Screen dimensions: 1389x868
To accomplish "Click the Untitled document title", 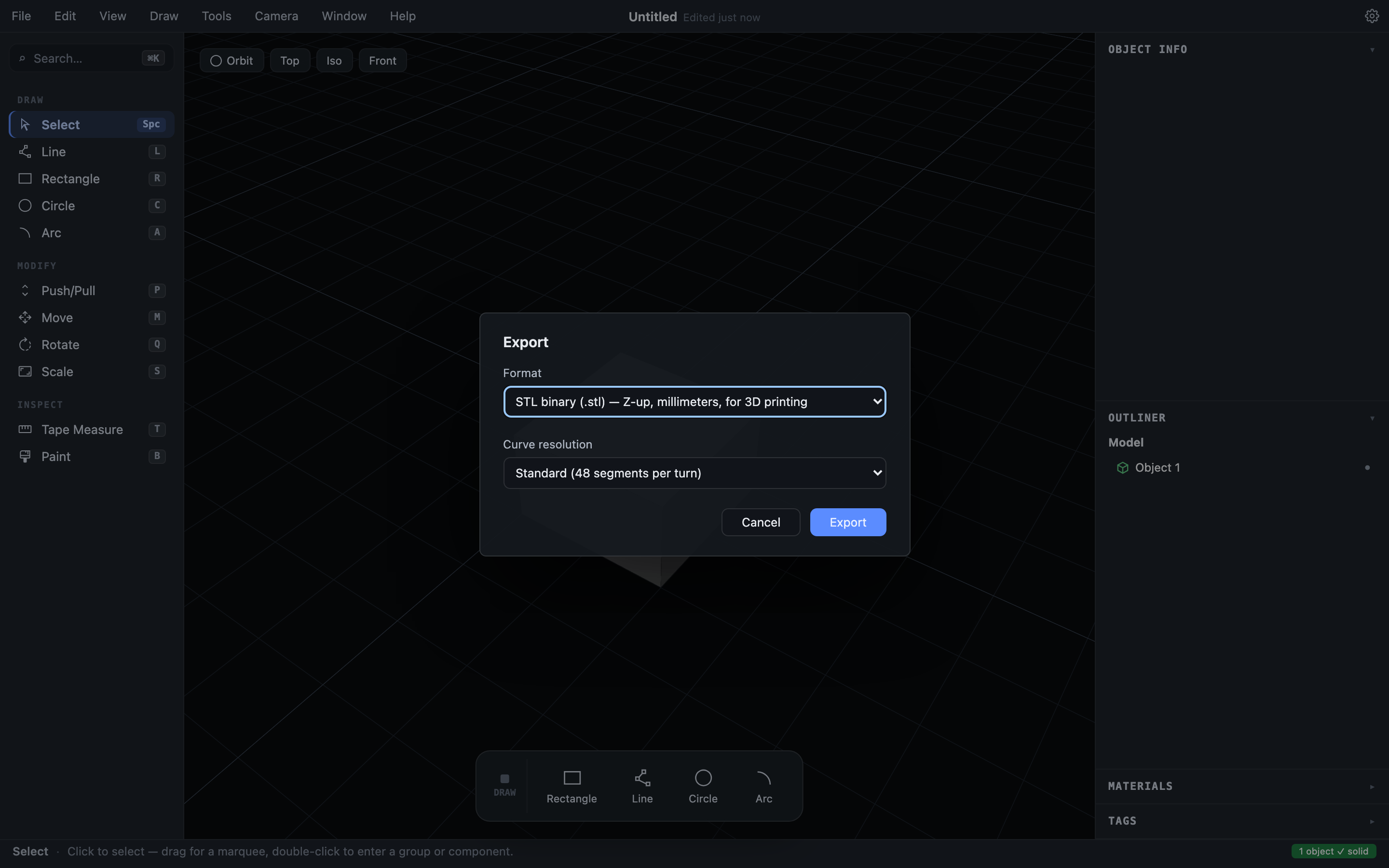I will [x=653, y=17].
